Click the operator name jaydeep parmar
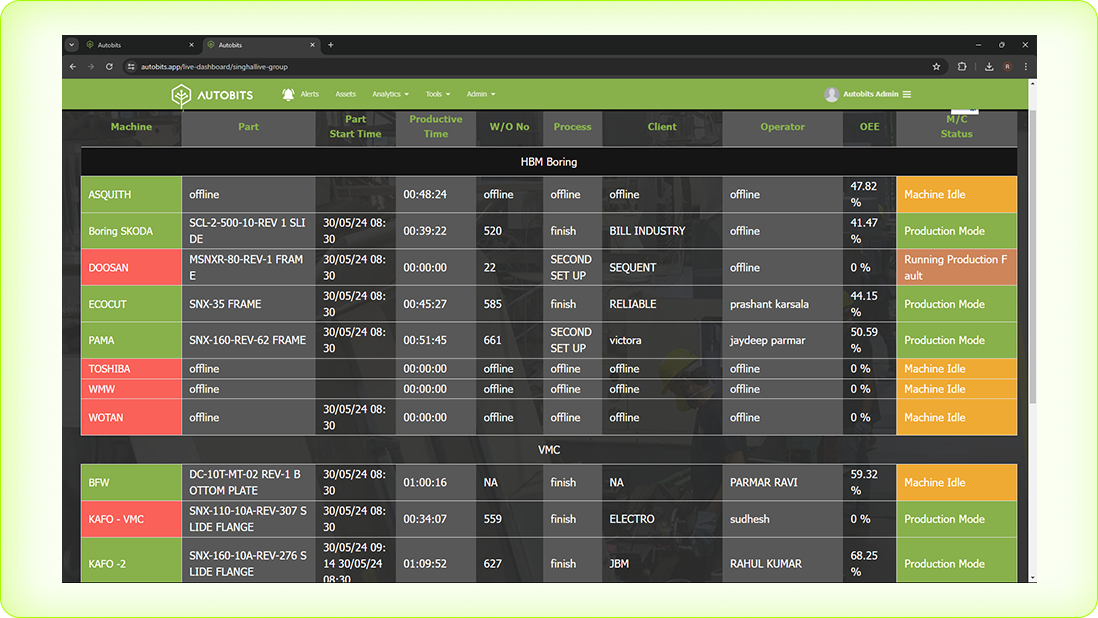This screenshot has width=1098, height=618. (x=767, y=341)
